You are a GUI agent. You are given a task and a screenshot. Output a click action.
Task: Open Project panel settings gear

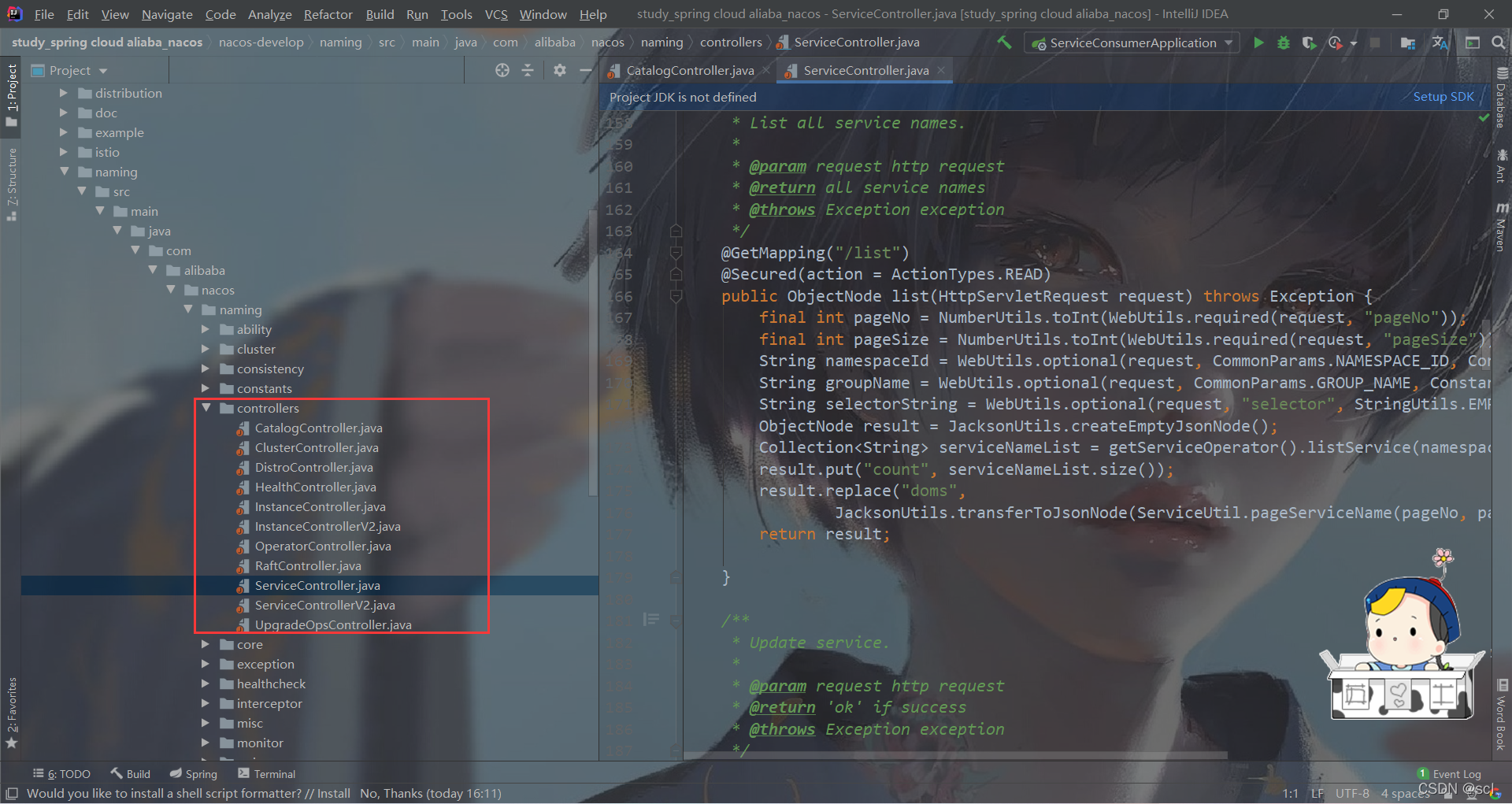pyautogui.click(x=560, y=70)
